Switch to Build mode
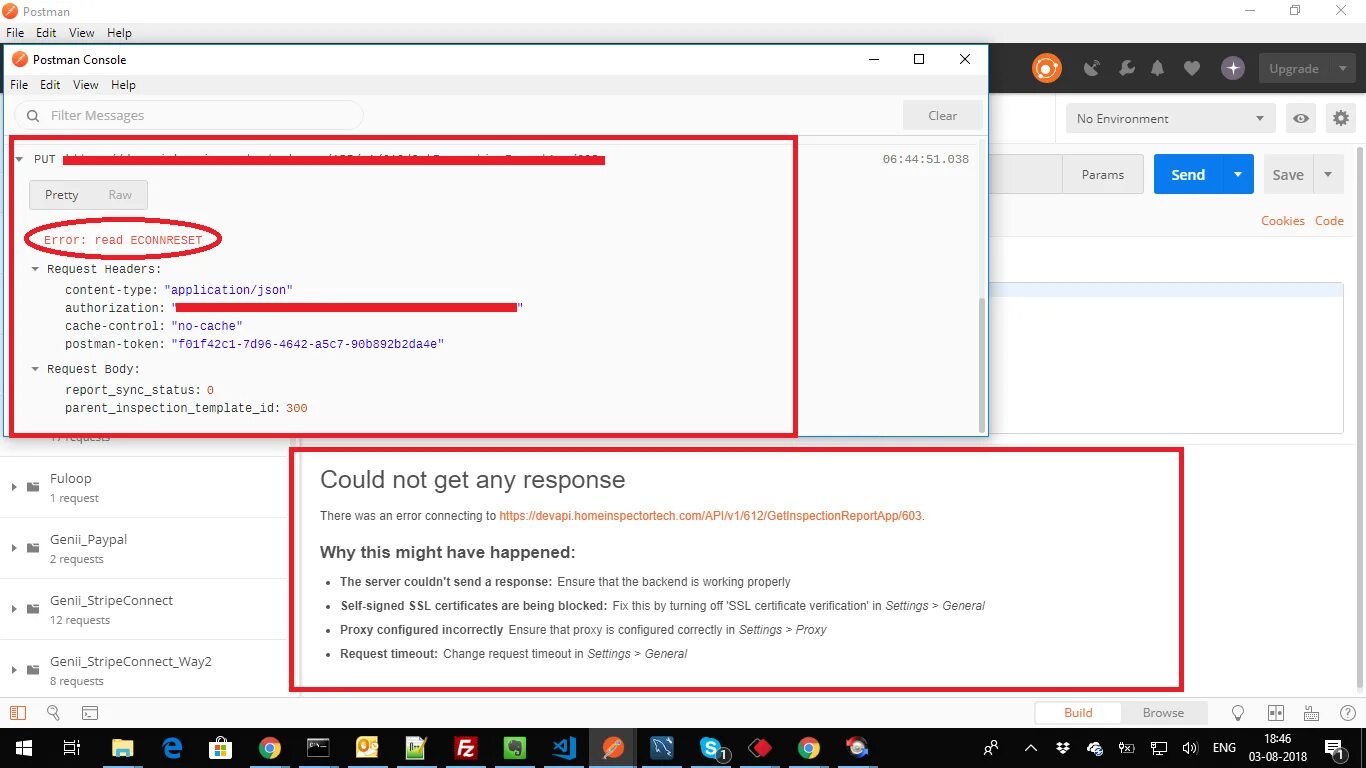Screen dimensions: 1366x768 click(x=1078, y=713)
